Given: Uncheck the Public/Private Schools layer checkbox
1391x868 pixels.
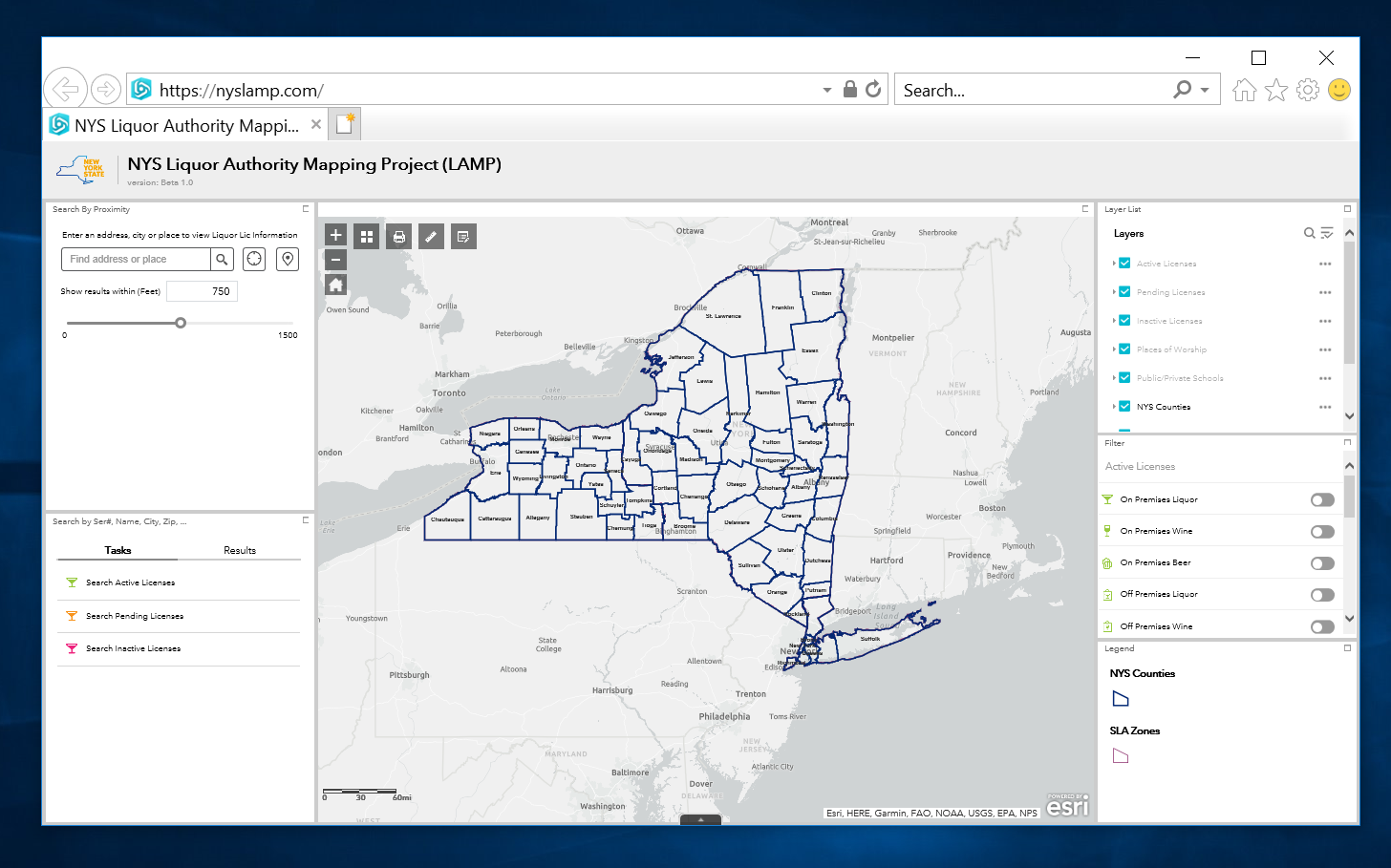Looking at the screenshot, I should (x=1124, y=378).
